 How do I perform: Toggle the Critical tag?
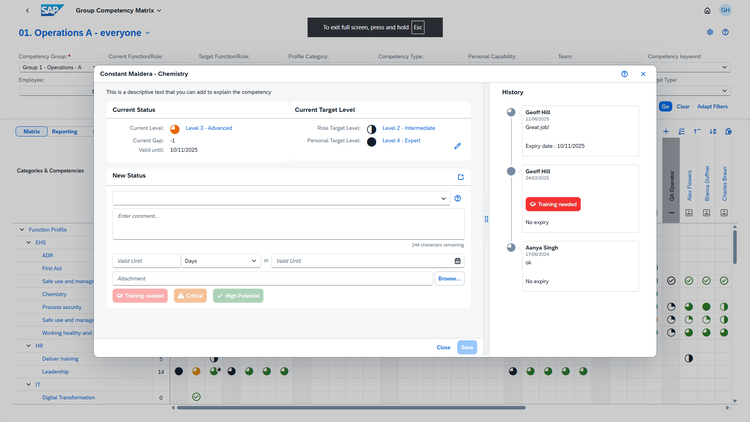tap(190, 296)
